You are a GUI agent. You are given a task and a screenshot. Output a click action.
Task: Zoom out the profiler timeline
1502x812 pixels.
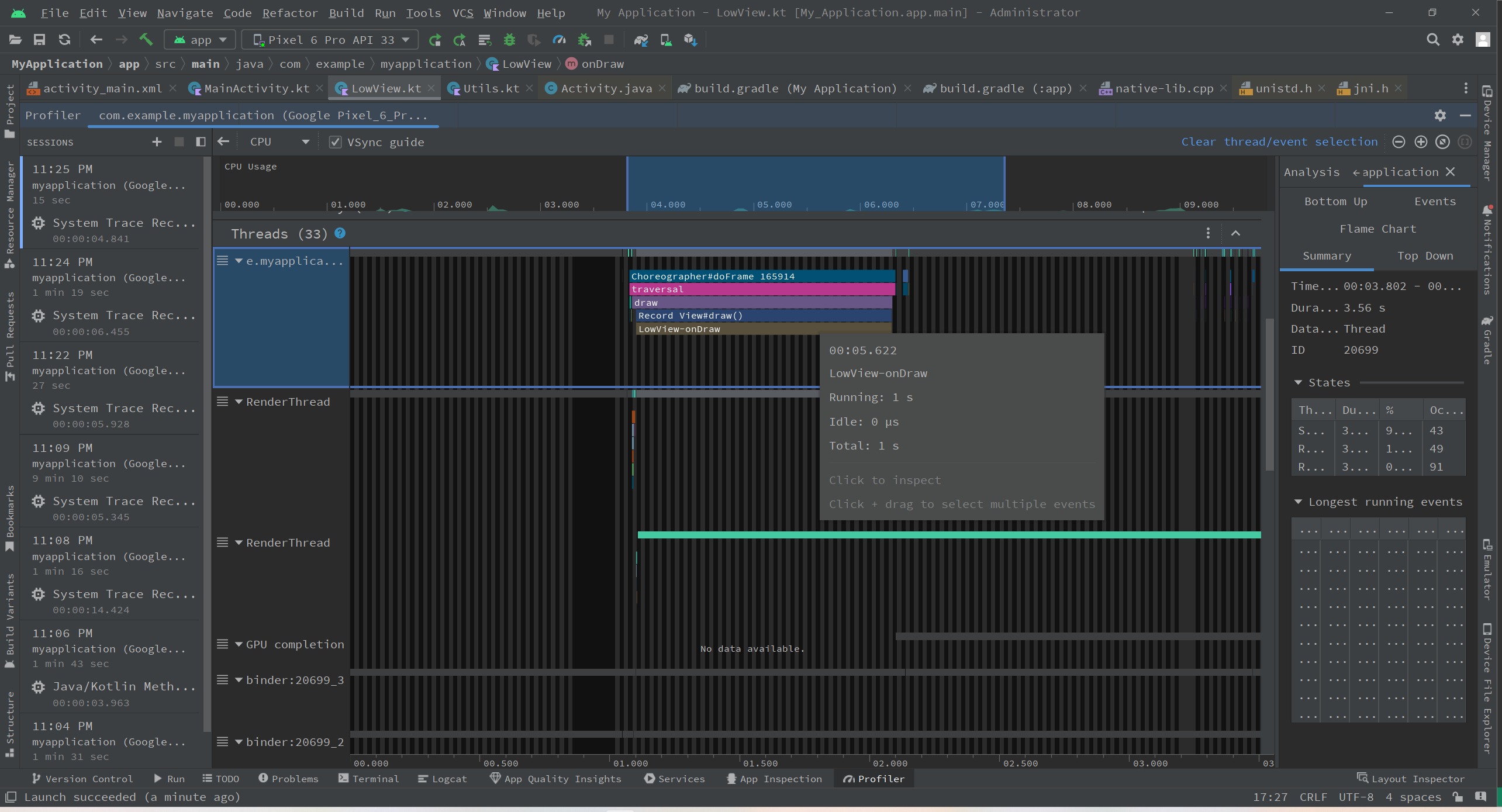point(1399,142)
